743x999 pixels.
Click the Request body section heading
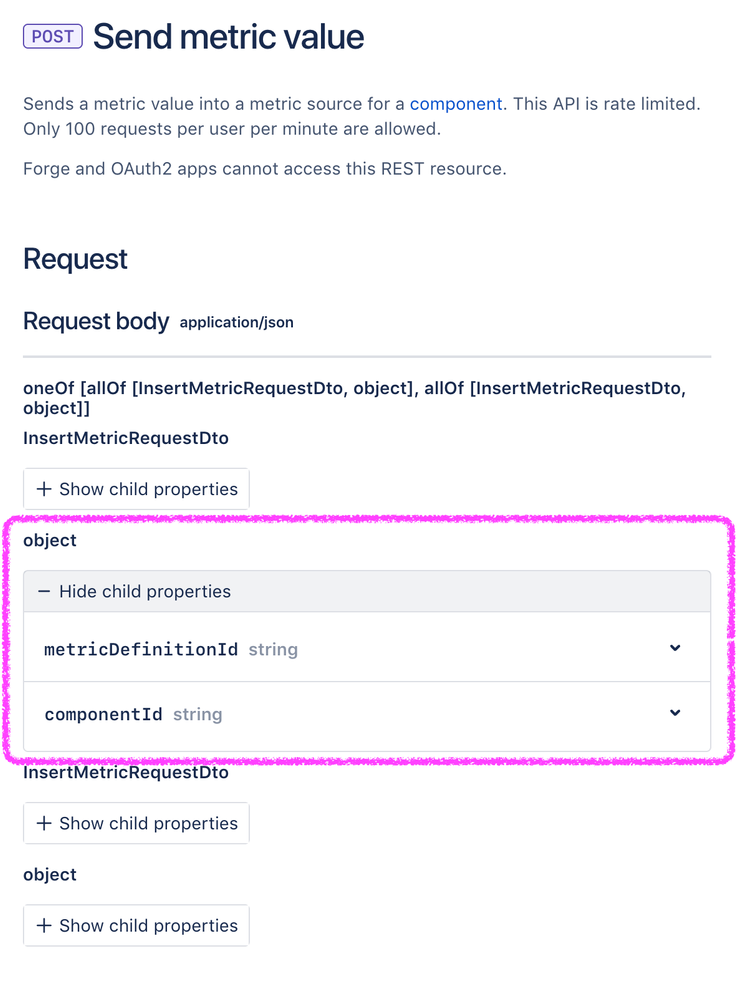96,321
